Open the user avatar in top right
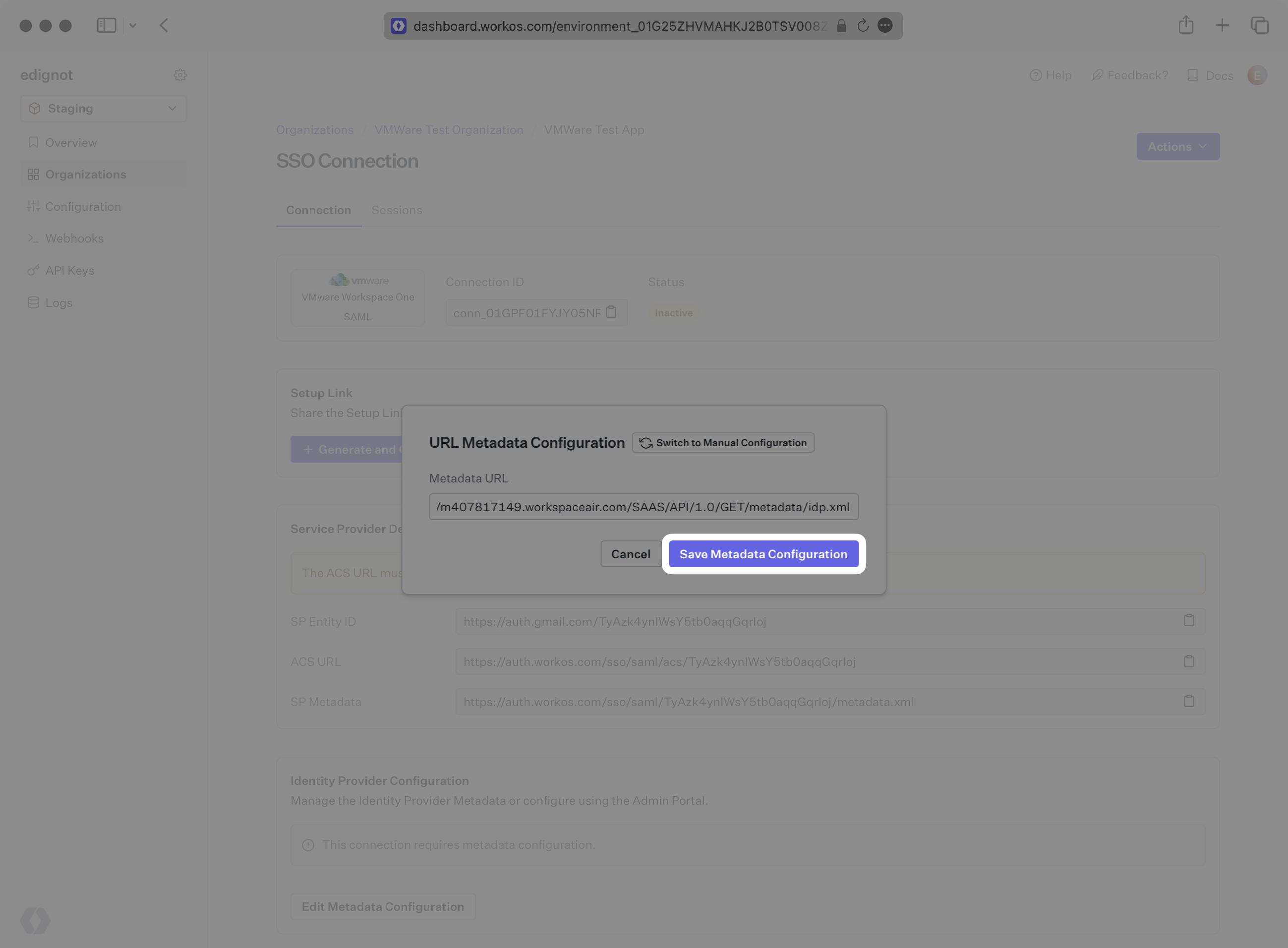 1256,75
